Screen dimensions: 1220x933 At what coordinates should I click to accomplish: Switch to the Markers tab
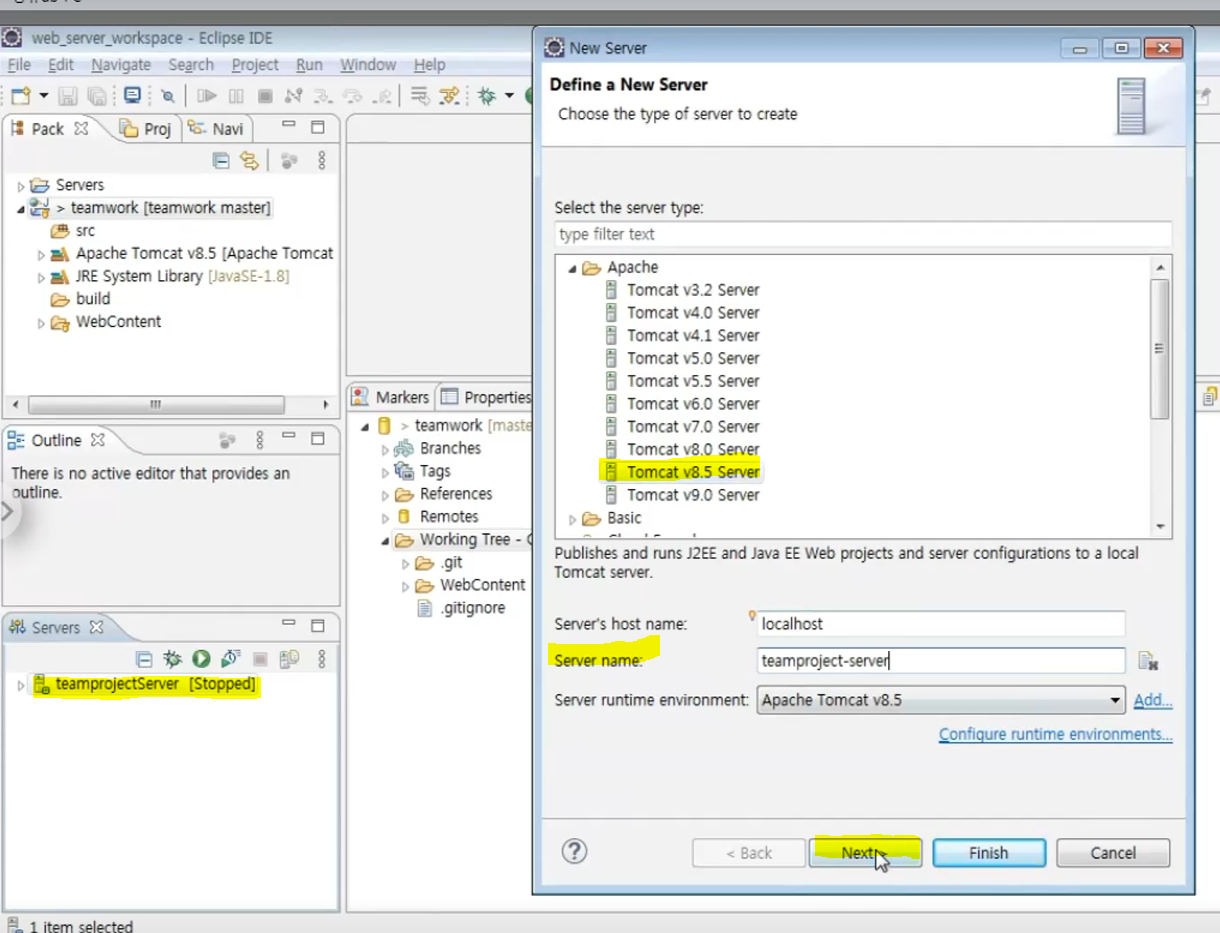pyautogui.click(x=392, y=397)
